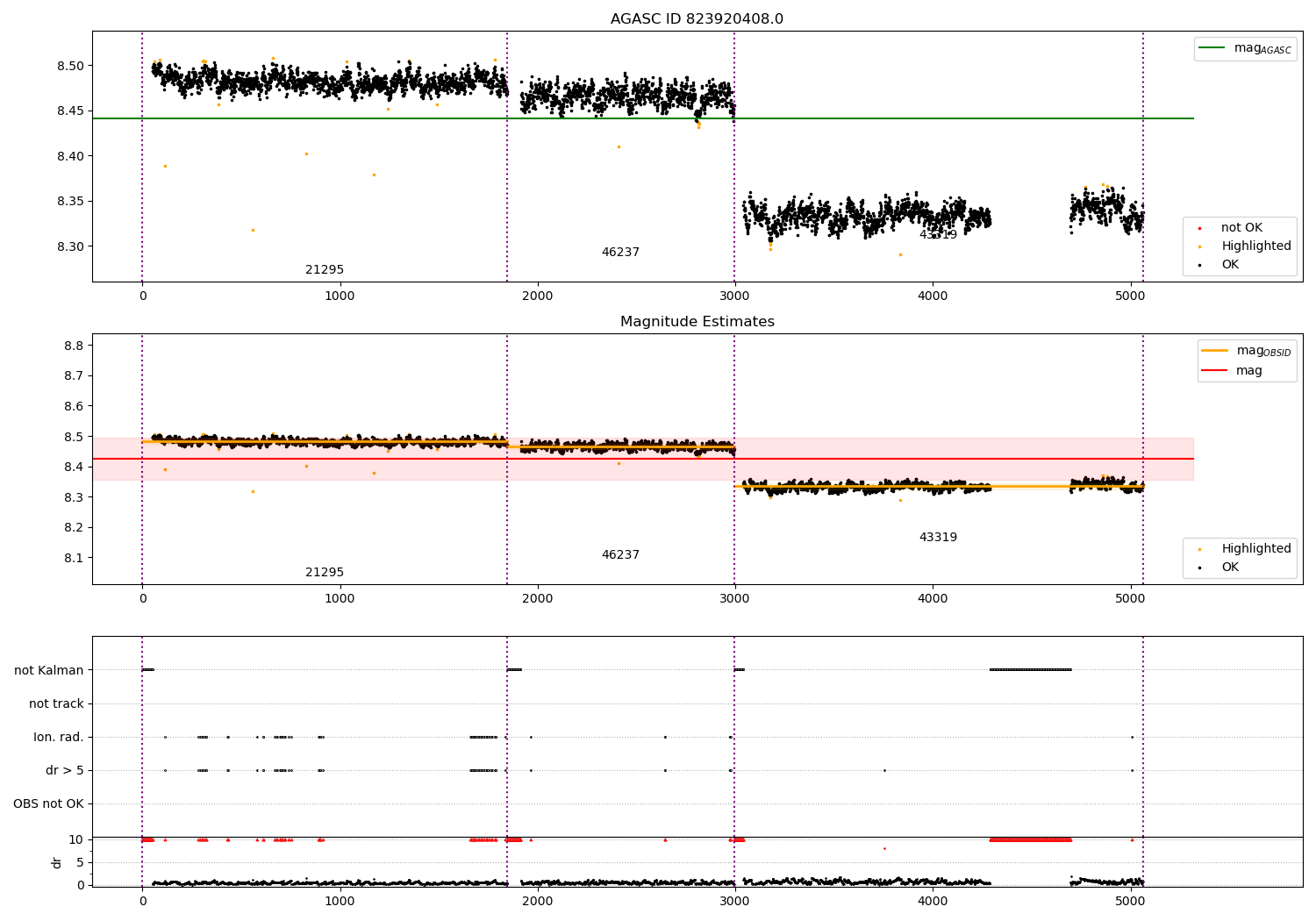Click the 'dr' axis label

(x=57, y=863)
